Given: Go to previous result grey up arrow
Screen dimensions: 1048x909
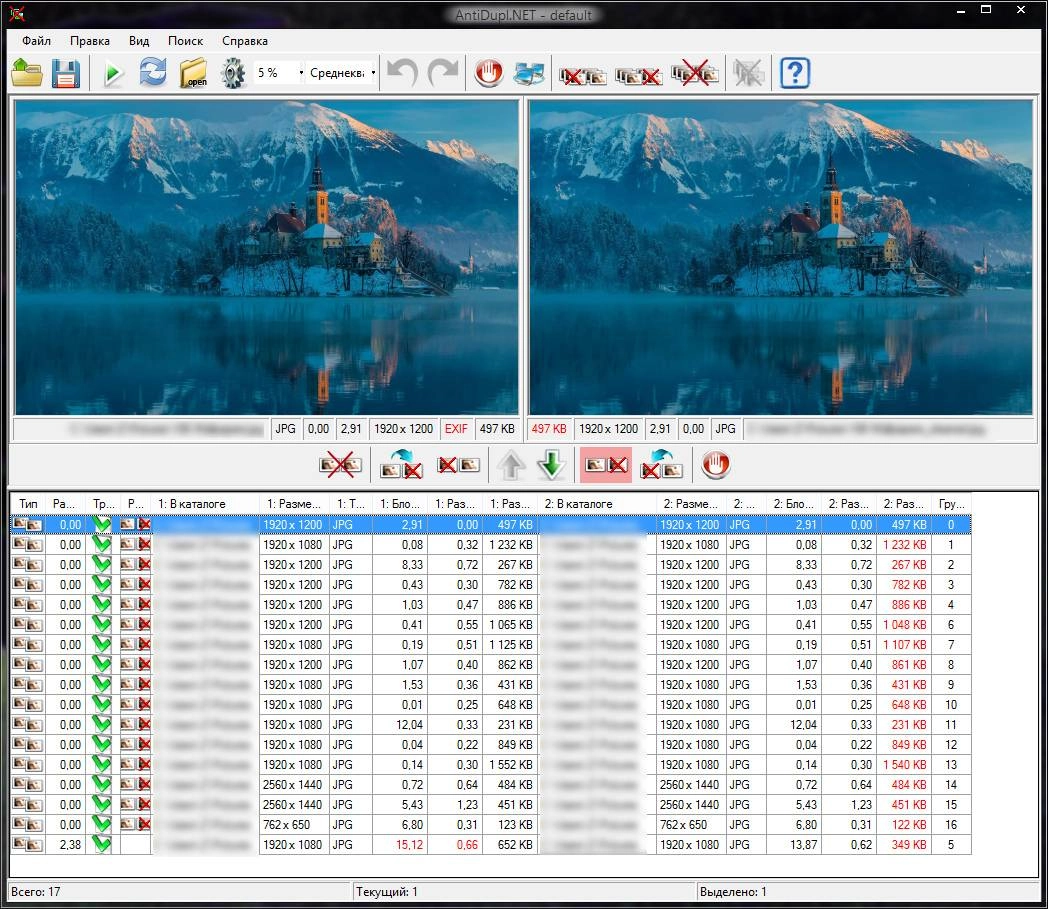Looking at the screenshot, I should (x=511, y=465).
